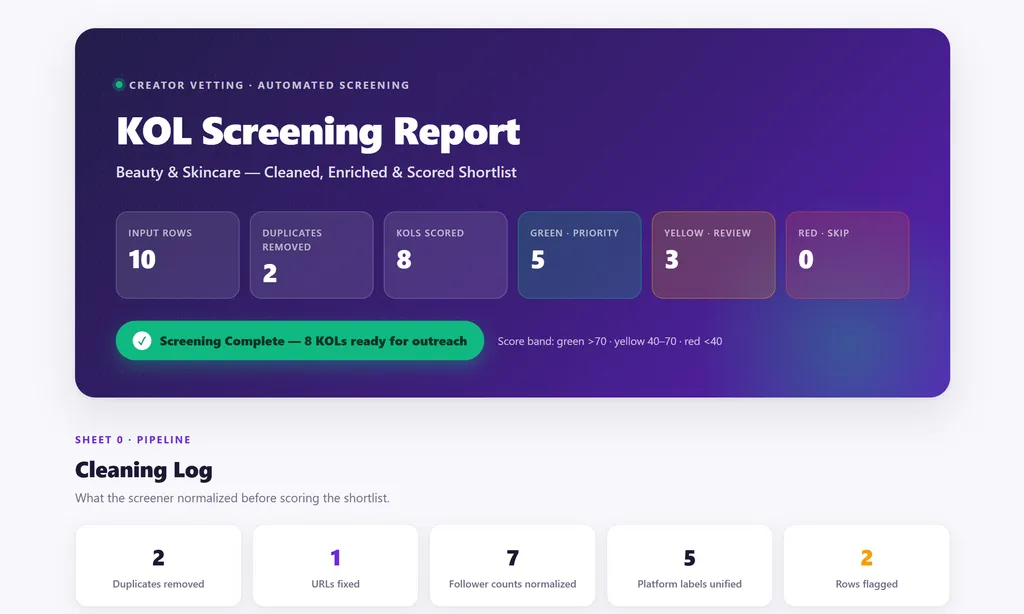Viewport: 1024px width, 614px height.
Task: Select the URLs fixed log card
Action: click(335, 566)
